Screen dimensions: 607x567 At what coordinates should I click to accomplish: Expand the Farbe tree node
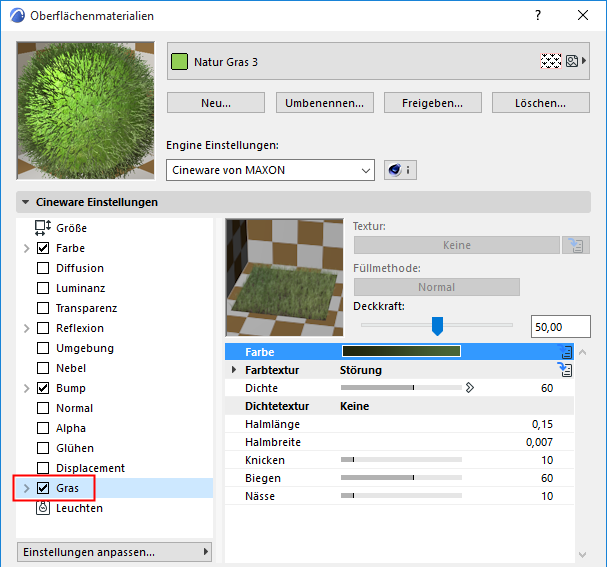pyautogui.click(x=26, y=248)
